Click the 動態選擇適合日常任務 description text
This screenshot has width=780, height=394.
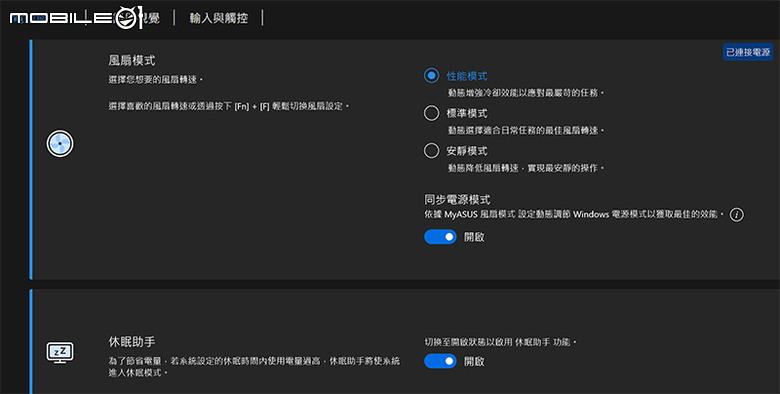(x=526, y=130)
